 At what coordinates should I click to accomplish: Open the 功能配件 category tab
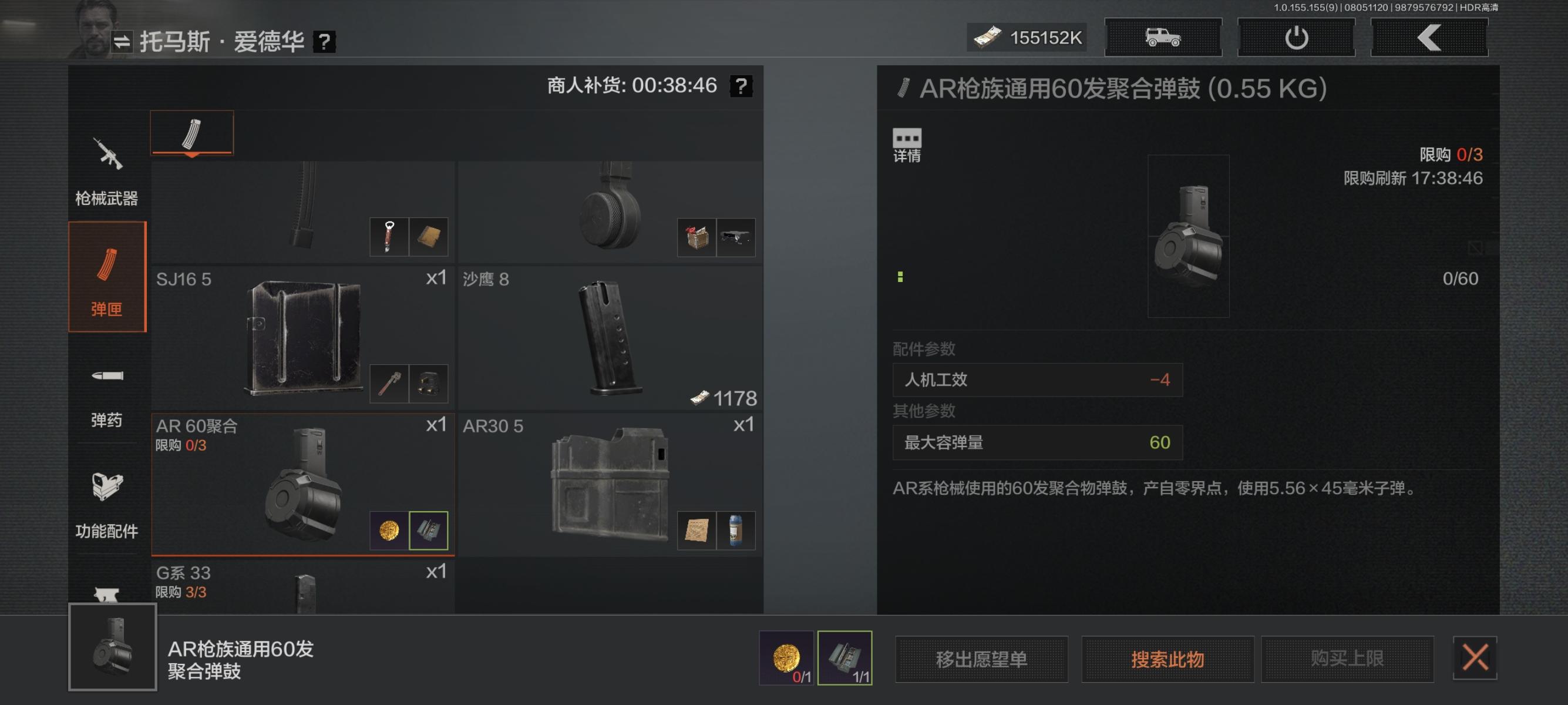[x=106, y=504]
